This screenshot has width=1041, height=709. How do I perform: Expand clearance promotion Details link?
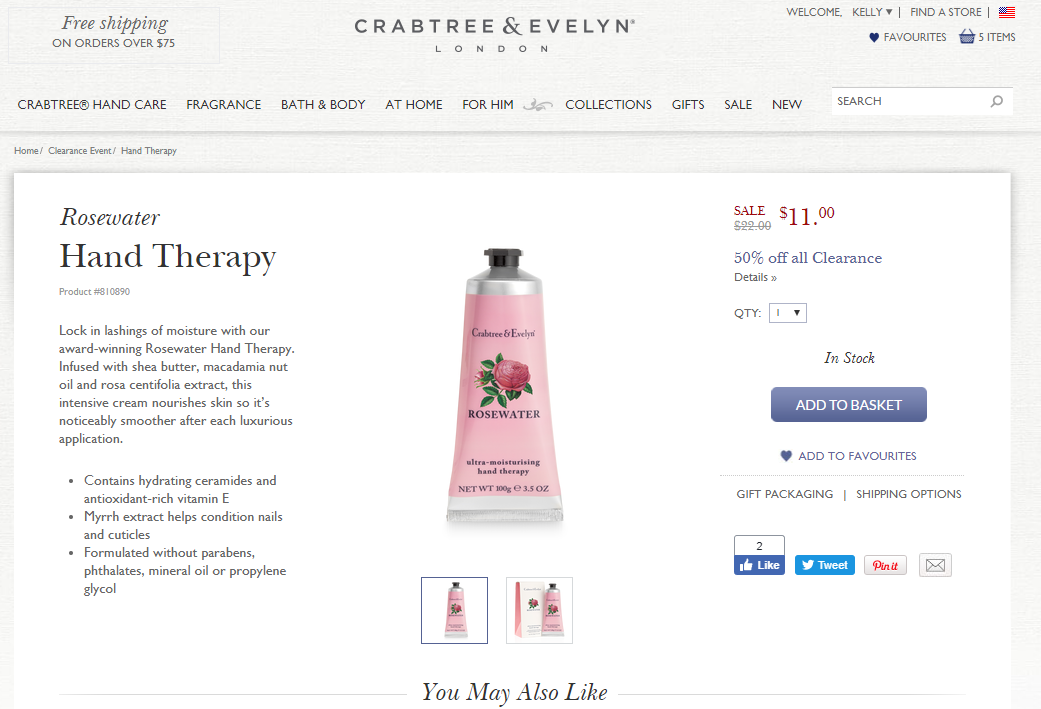756,277
